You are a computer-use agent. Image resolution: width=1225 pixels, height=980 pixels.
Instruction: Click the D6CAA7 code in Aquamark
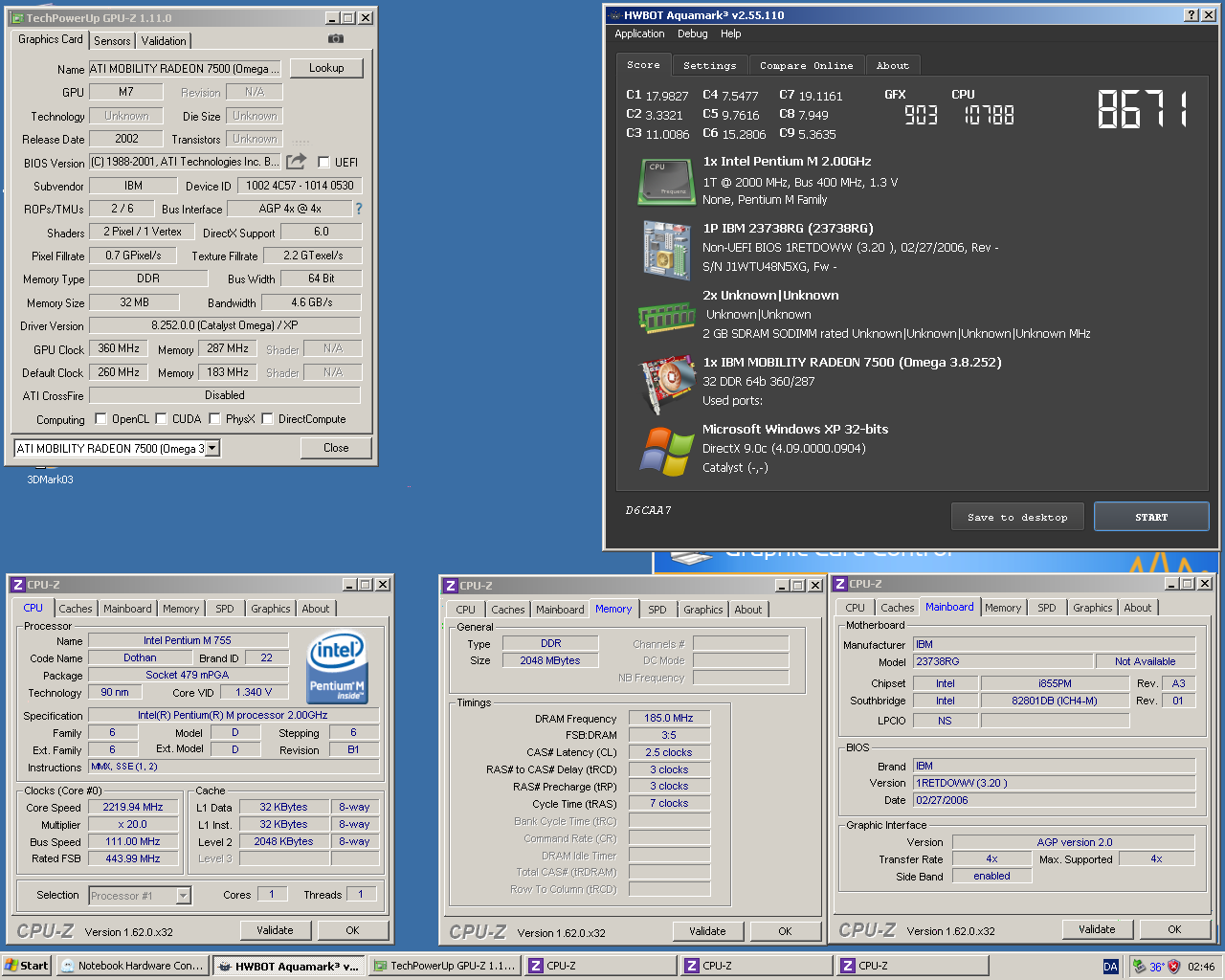click(649, 510)
